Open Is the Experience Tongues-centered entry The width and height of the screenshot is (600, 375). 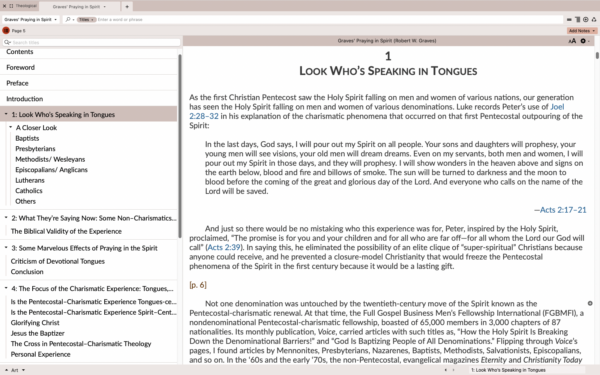click(x=94, y=302)
